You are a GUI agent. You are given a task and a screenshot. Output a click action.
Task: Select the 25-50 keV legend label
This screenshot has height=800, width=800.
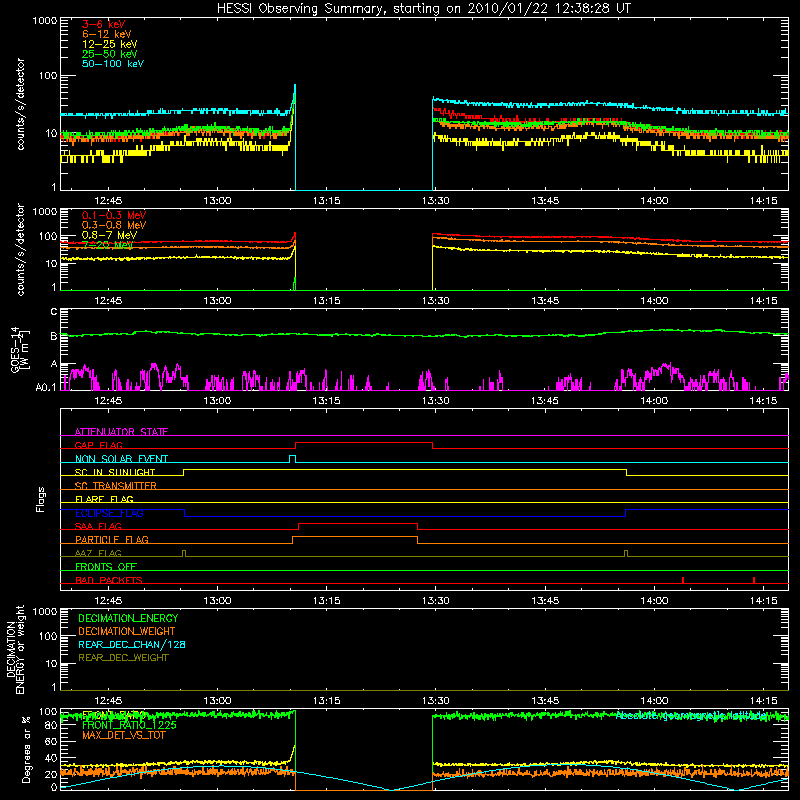click(110, 54)
